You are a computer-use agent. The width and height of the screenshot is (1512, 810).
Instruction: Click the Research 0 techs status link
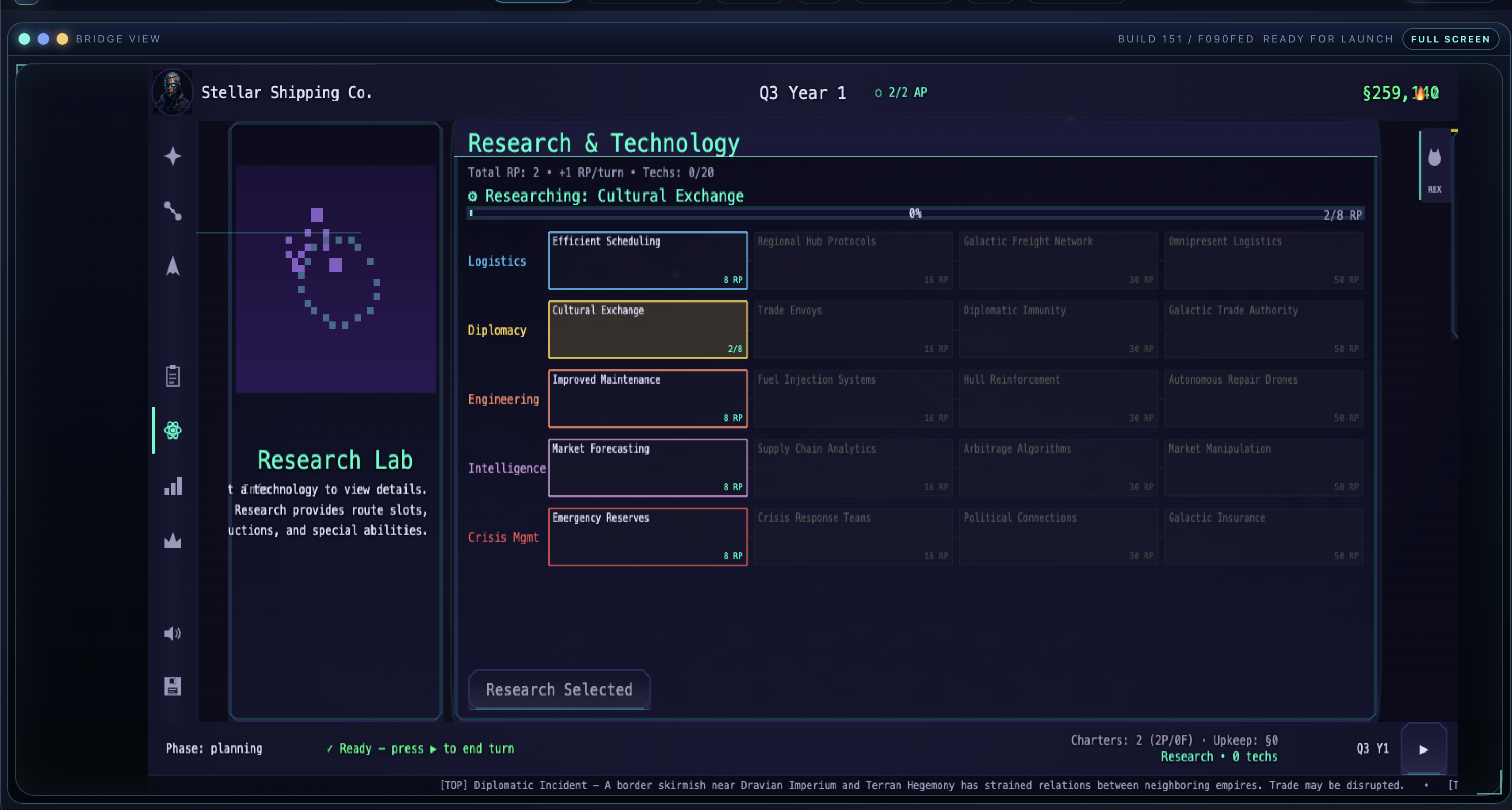(x=1219, y=757)
